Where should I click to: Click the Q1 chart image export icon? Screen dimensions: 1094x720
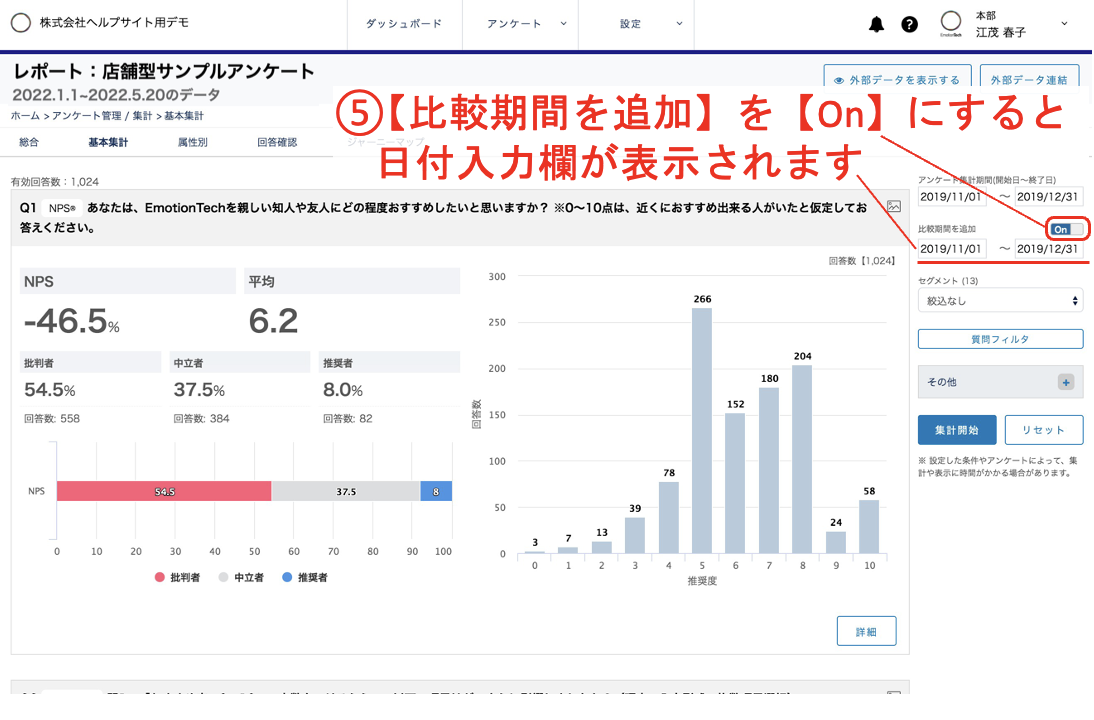coord(894,206)
